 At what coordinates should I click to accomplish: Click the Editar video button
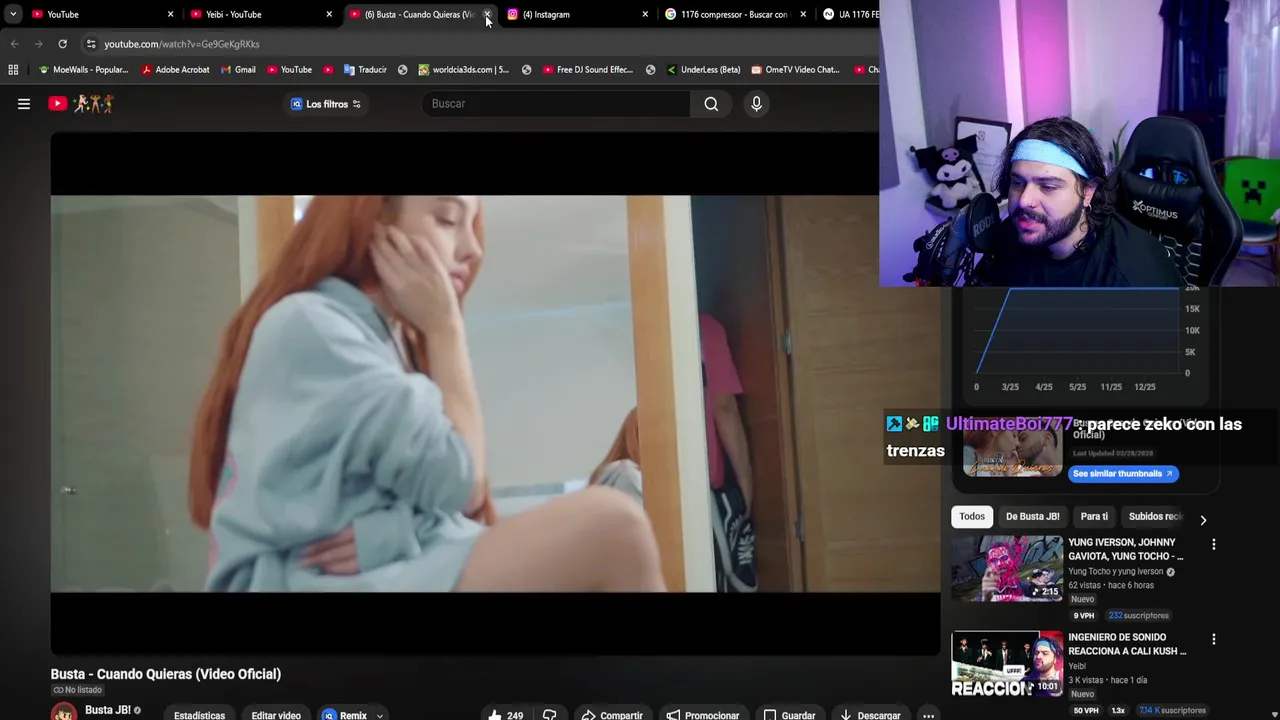click(276, 715)
